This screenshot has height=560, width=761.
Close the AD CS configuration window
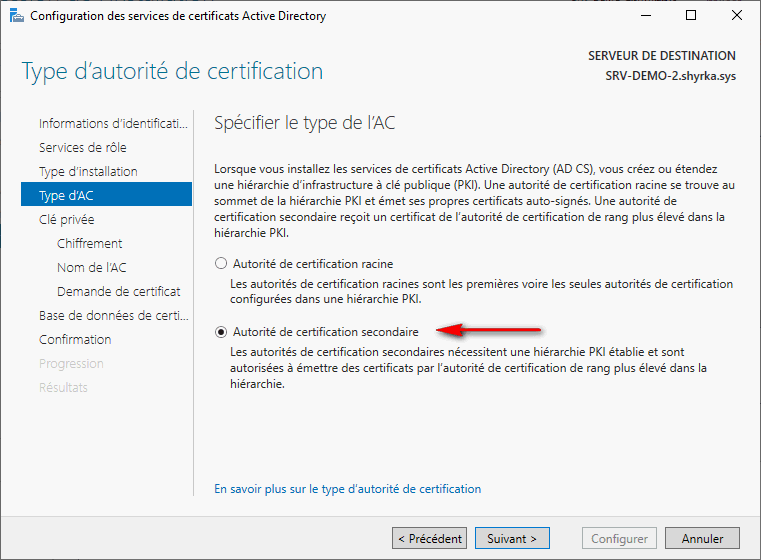pos(737,16)
